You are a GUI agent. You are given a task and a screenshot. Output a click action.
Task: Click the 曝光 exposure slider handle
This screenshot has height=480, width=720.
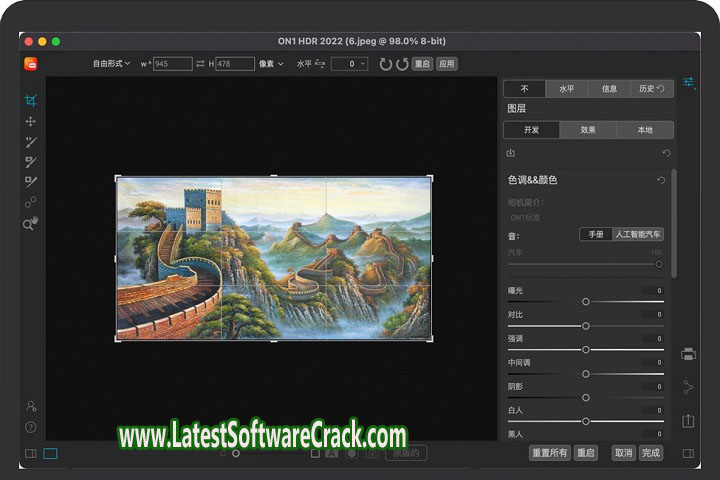(x=586, y=301)
